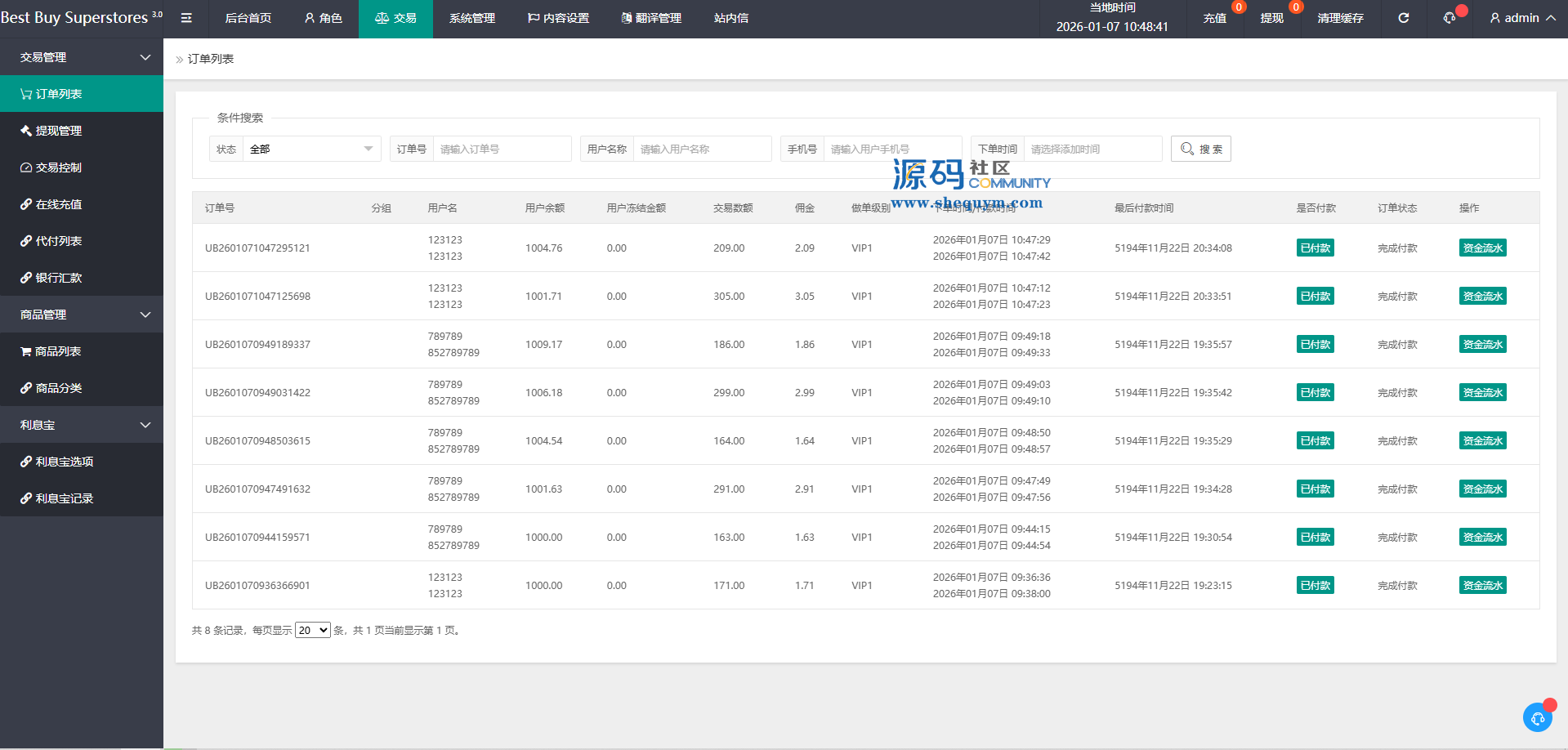Click the 搜索 search button
Image resolution: width=1568 pixels, height=750 pixels.
tap(1200, 149)
